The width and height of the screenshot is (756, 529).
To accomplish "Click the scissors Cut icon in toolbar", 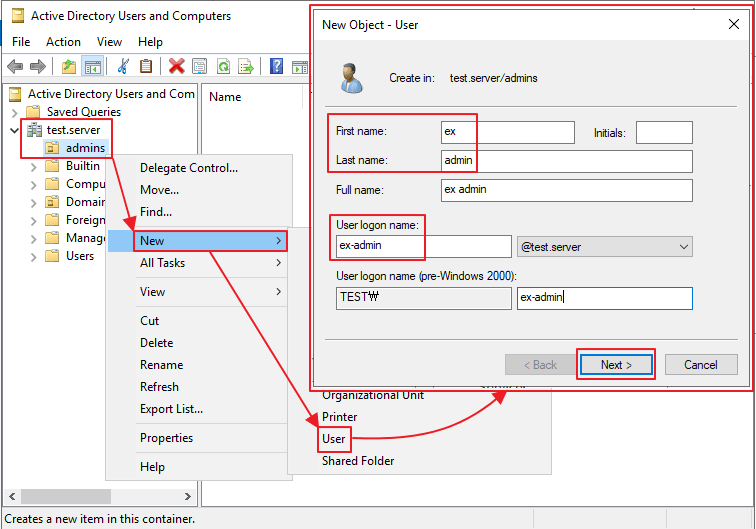I will [123, 66].
